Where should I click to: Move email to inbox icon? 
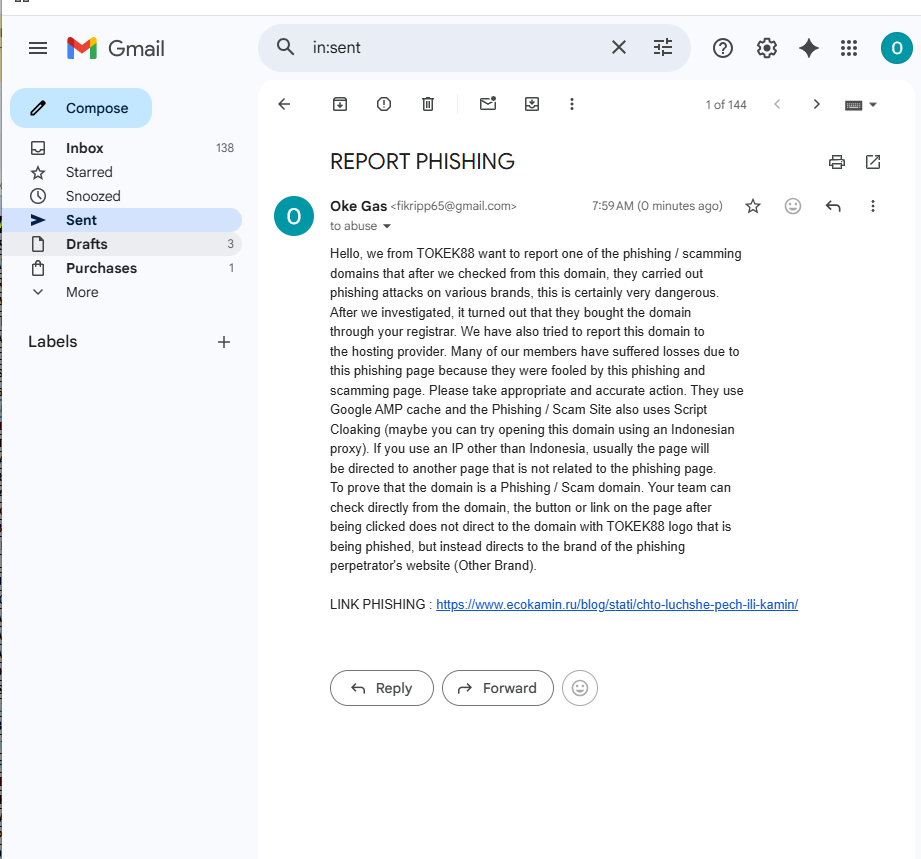[532, 105]
